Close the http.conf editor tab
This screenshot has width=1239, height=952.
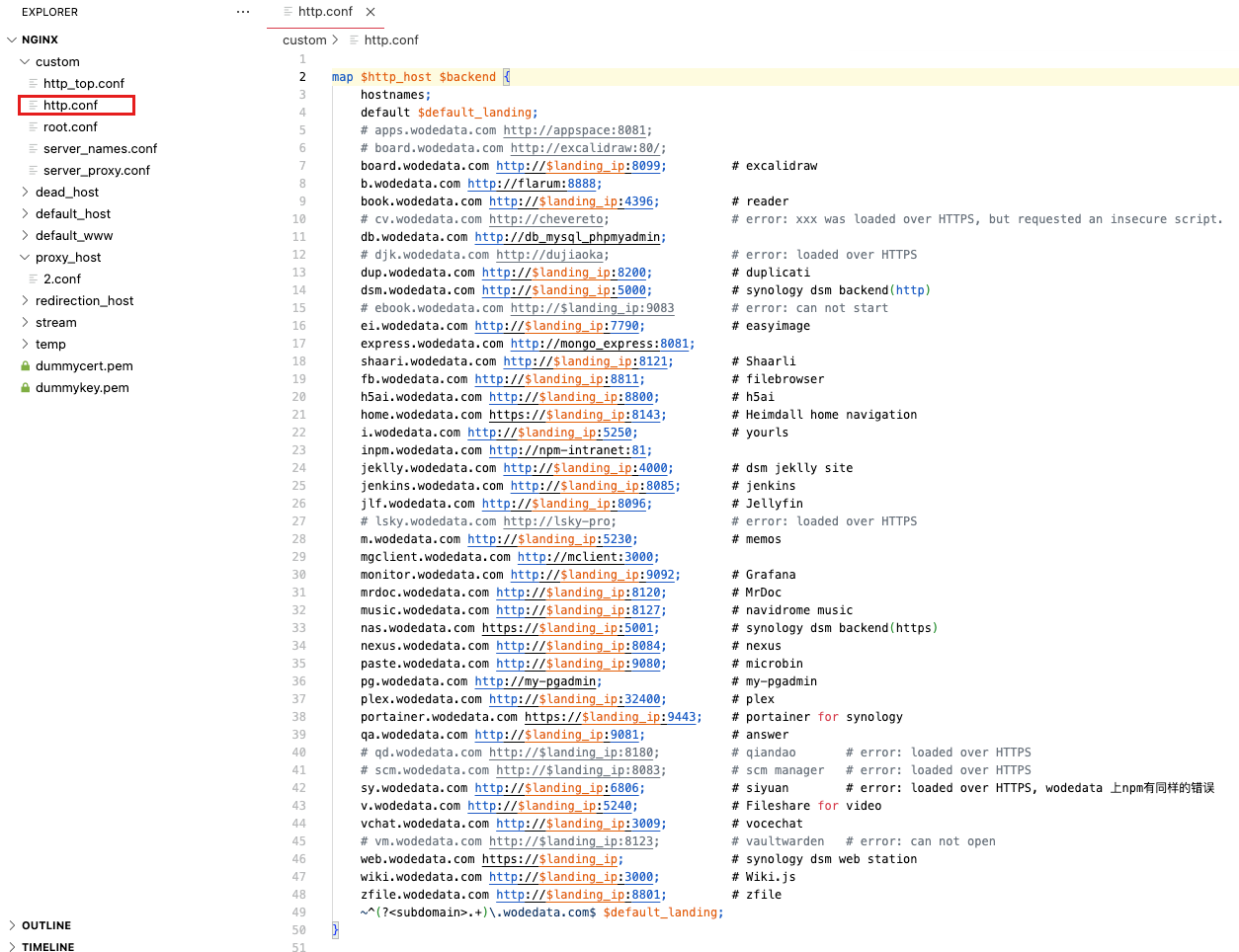coord(371,12)
